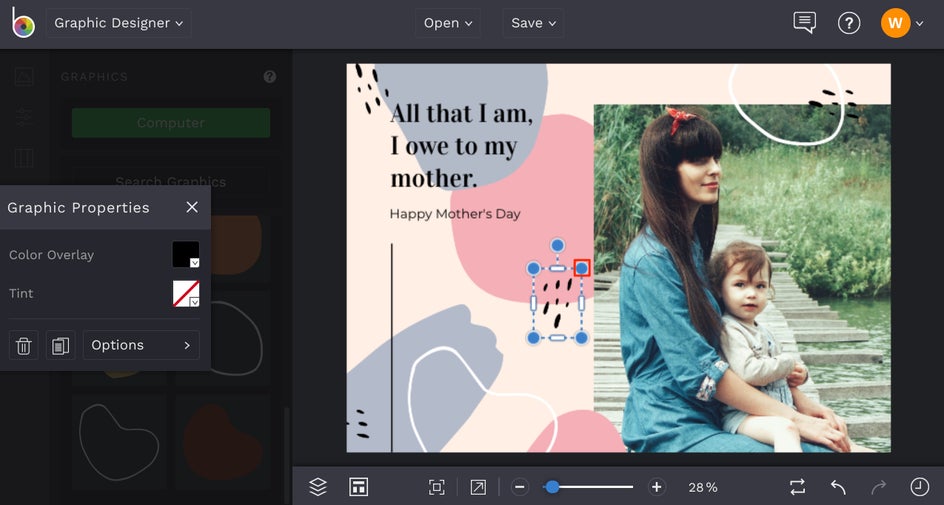
Task: Click the fit-to-screen icon
Action: pos(436,487)
